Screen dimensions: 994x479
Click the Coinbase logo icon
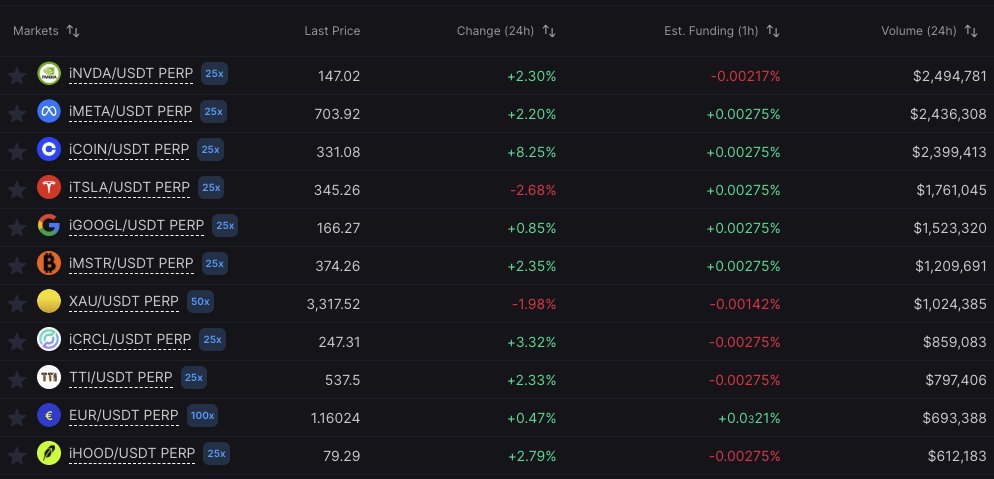point(49,150)
